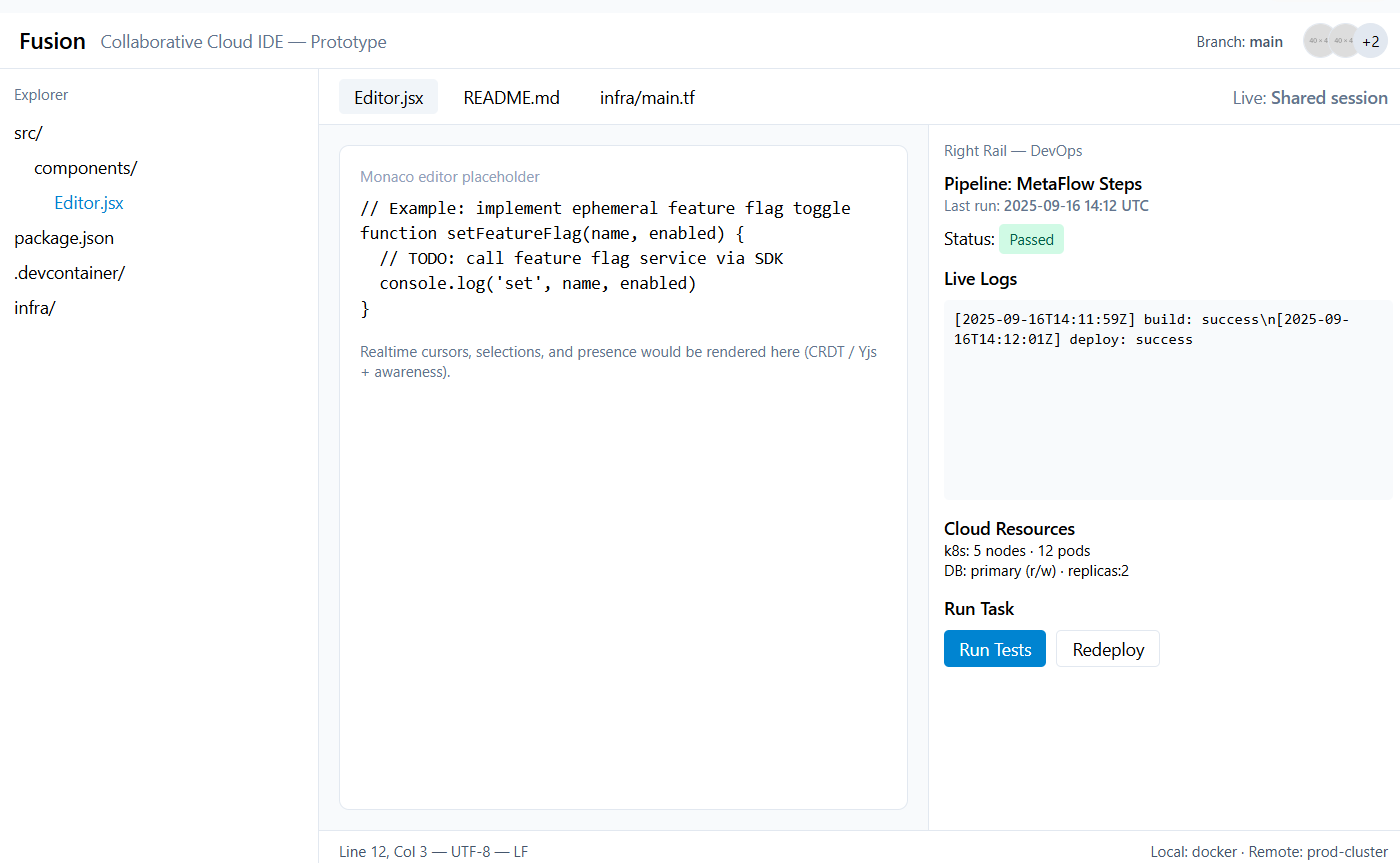1400x863 pixels.
Task: Click the TODO comment line
Action: tap(581, 258)
